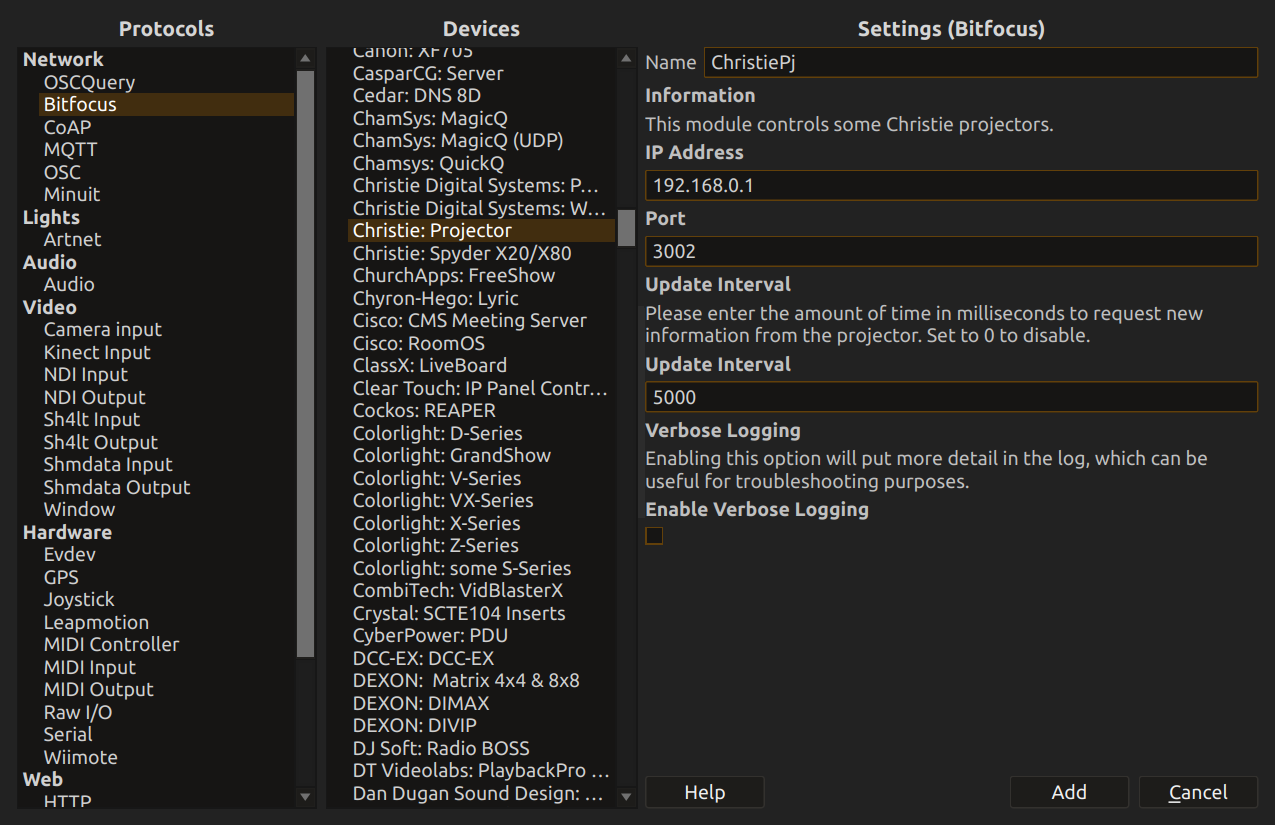Screen dimensions: 1275x825
Task: Click the Add button
Action: (1068, 792)
